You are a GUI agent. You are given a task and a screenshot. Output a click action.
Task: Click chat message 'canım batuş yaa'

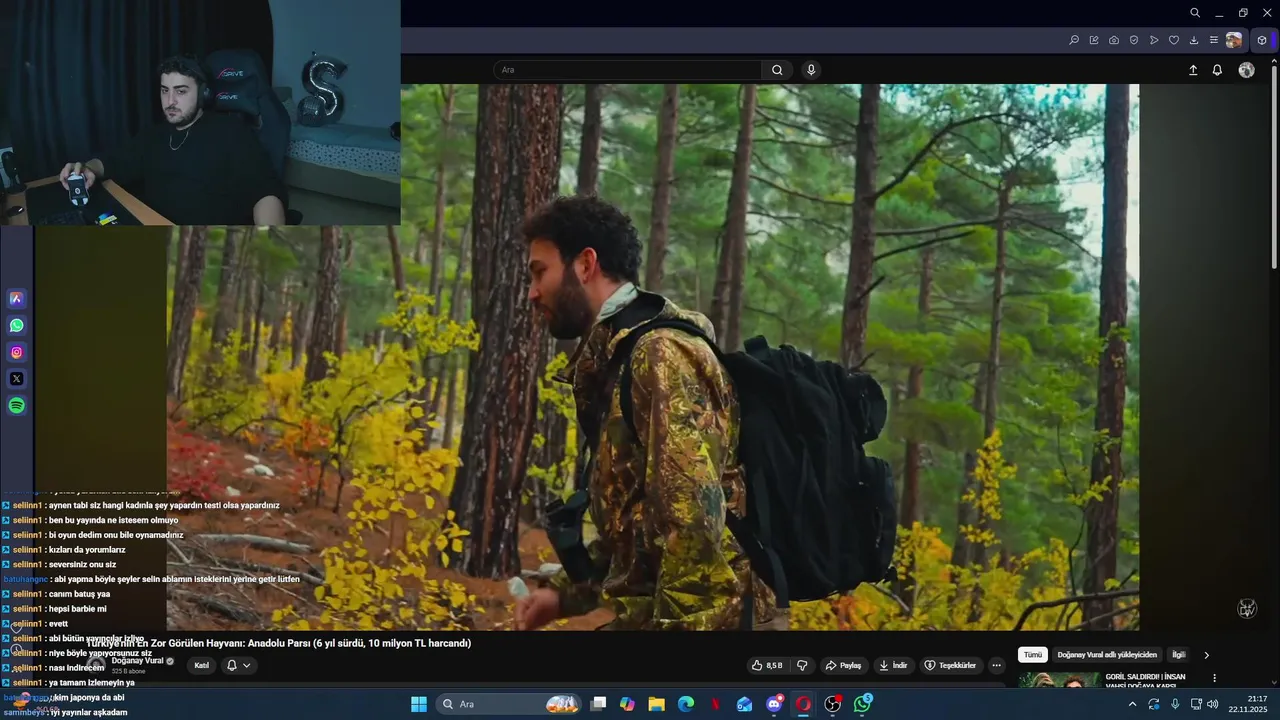(x=79, y=594)
